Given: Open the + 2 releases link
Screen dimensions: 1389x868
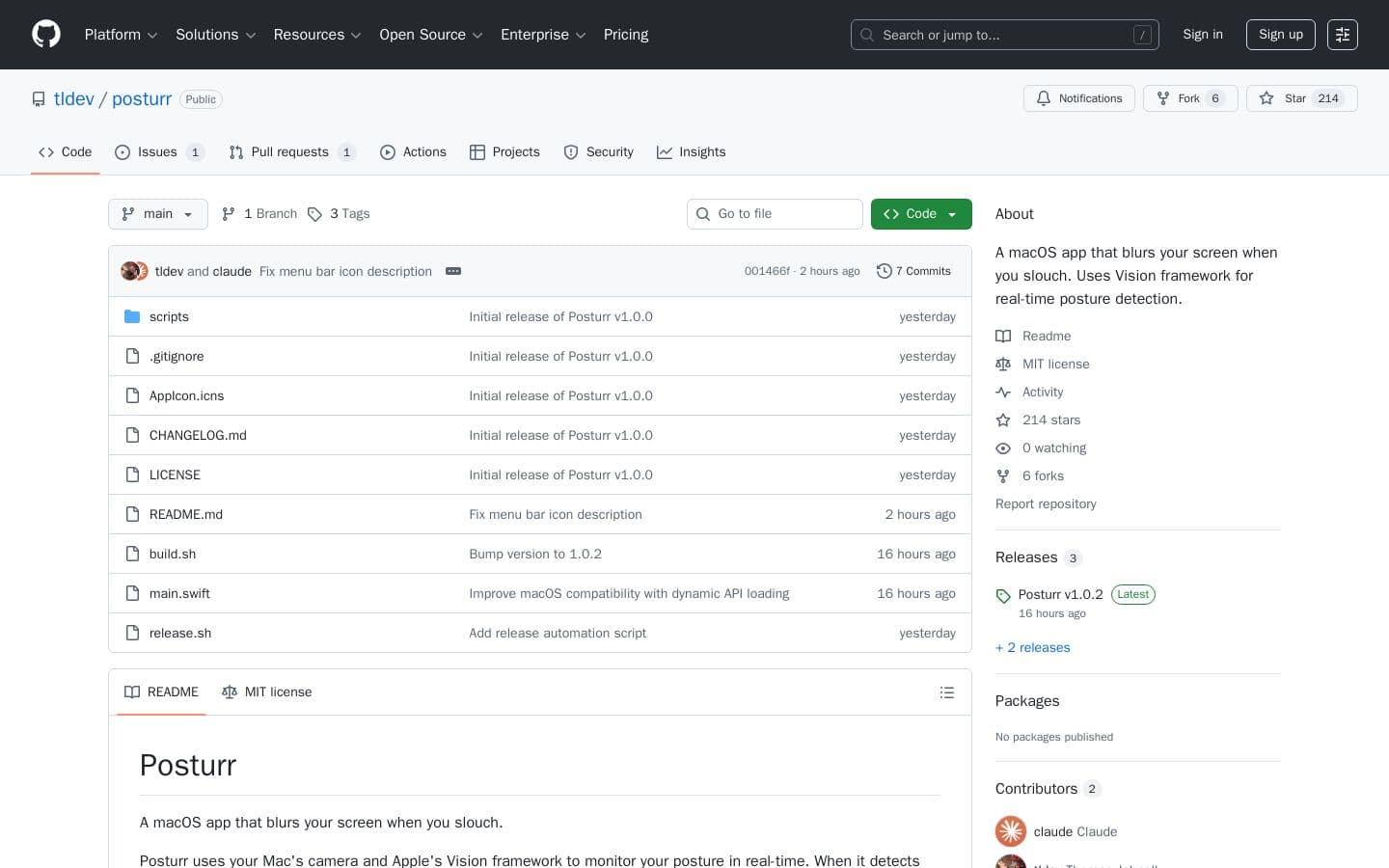Looking at the screenshot, I should pyautogui.click(x=1032, y=647).
